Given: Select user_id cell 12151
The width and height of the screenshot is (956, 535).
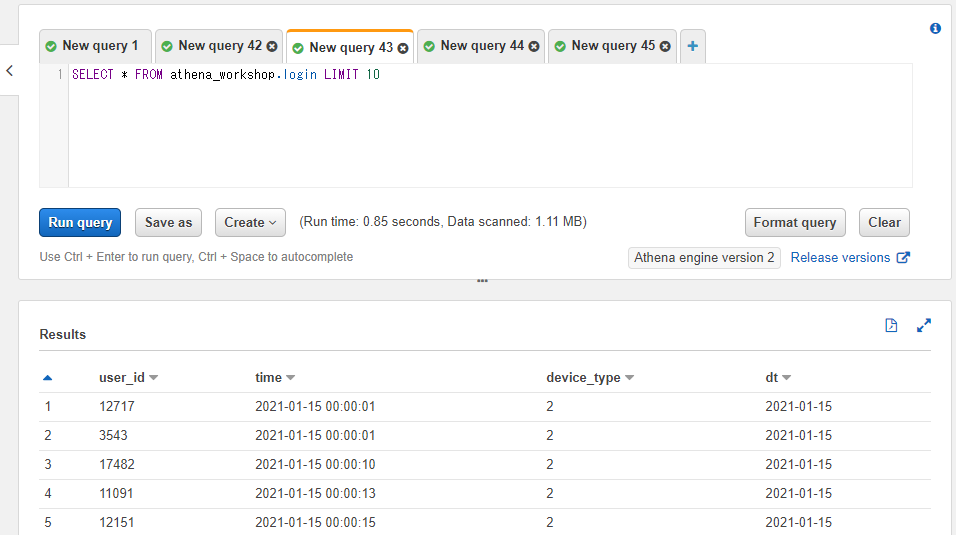Looking at the screenshot, I should pyautogui.click(x=116, y=522).
